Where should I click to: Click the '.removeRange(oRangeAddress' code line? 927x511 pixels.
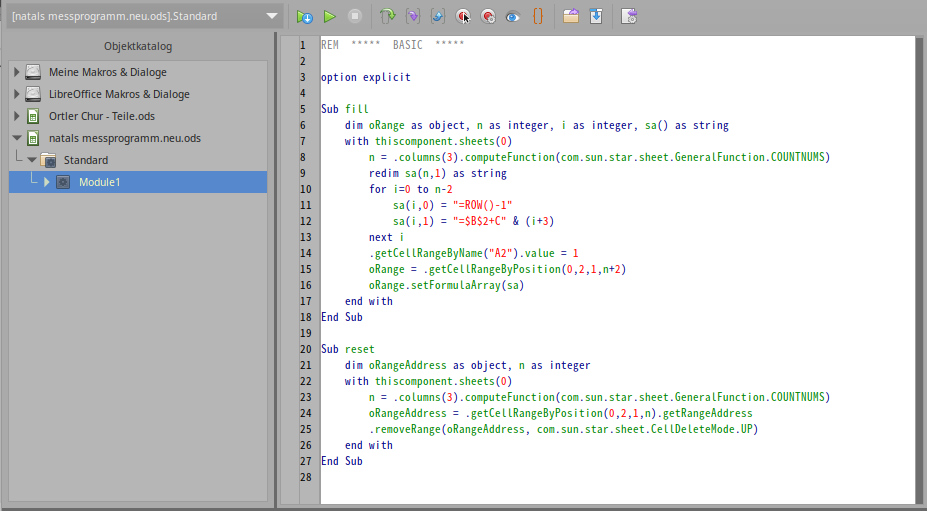(563, 429)
